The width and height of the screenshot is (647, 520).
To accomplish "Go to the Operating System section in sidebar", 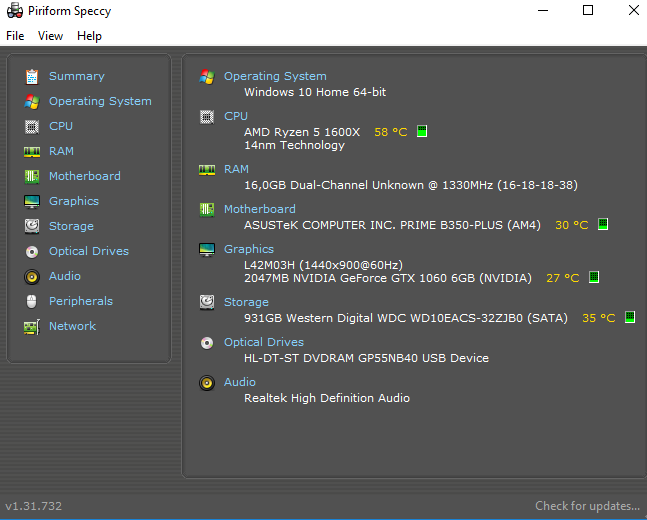I will (100, 102).
